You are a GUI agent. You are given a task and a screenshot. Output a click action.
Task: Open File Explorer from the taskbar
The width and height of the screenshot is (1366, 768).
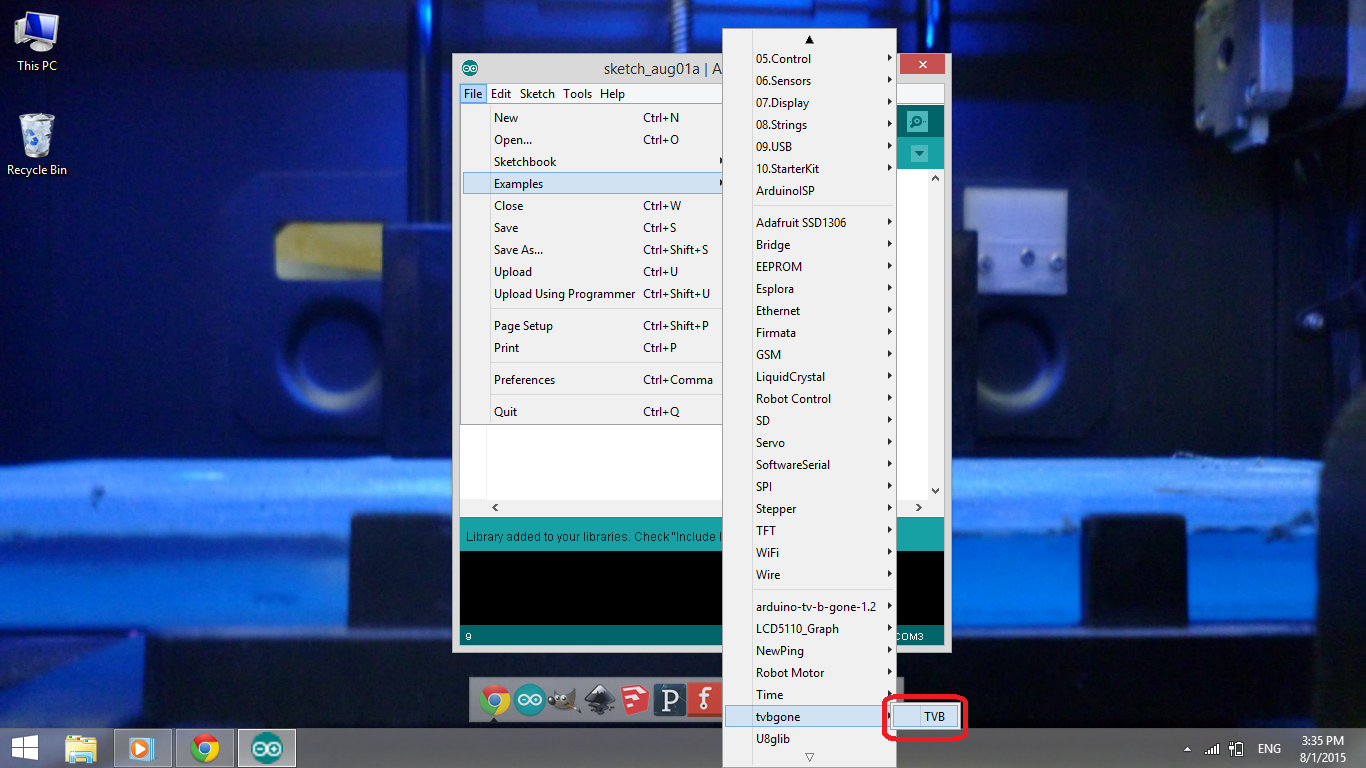tap(80, 747)
